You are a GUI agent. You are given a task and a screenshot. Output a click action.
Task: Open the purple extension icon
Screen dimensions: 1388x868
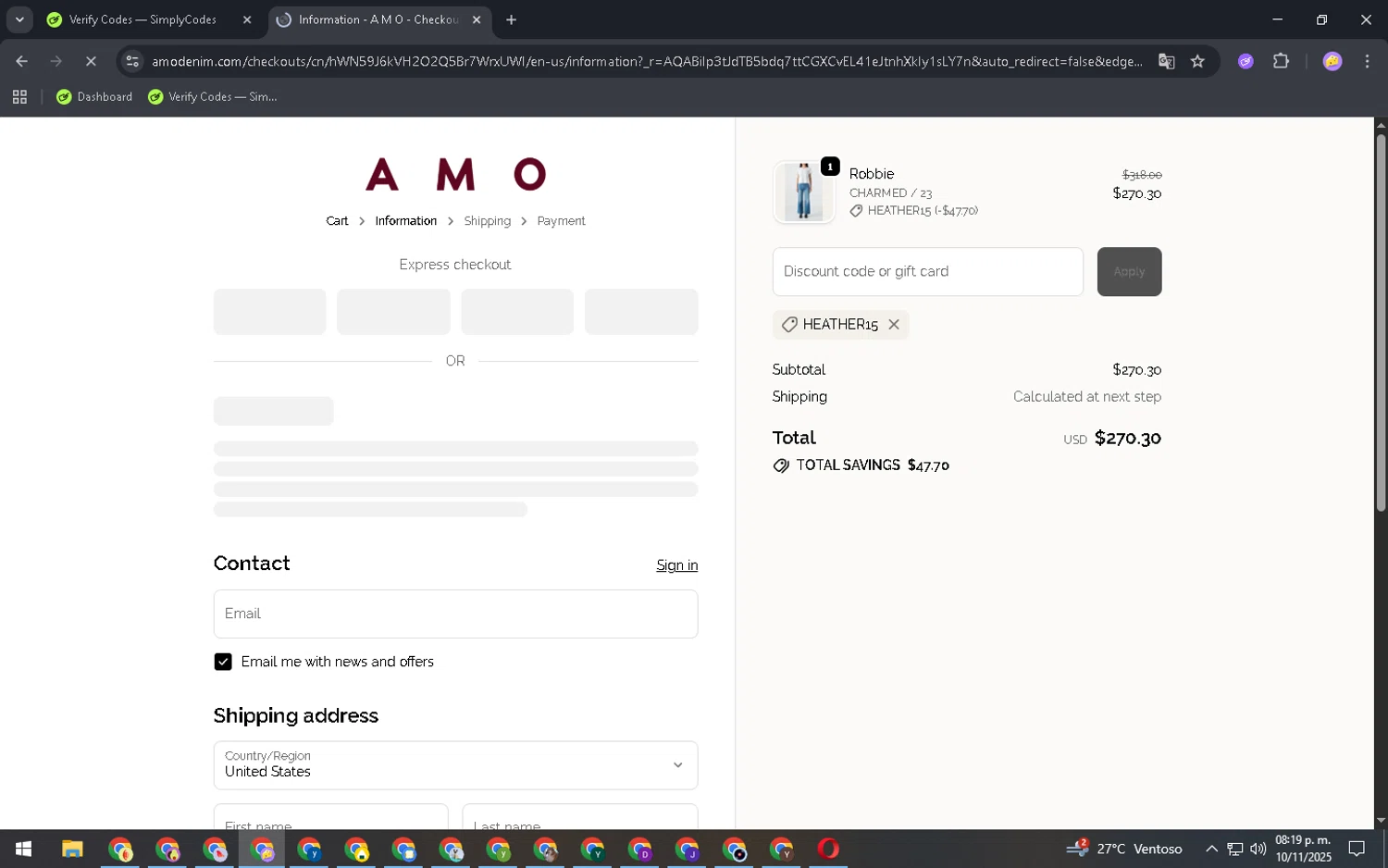click(1245, 61)
